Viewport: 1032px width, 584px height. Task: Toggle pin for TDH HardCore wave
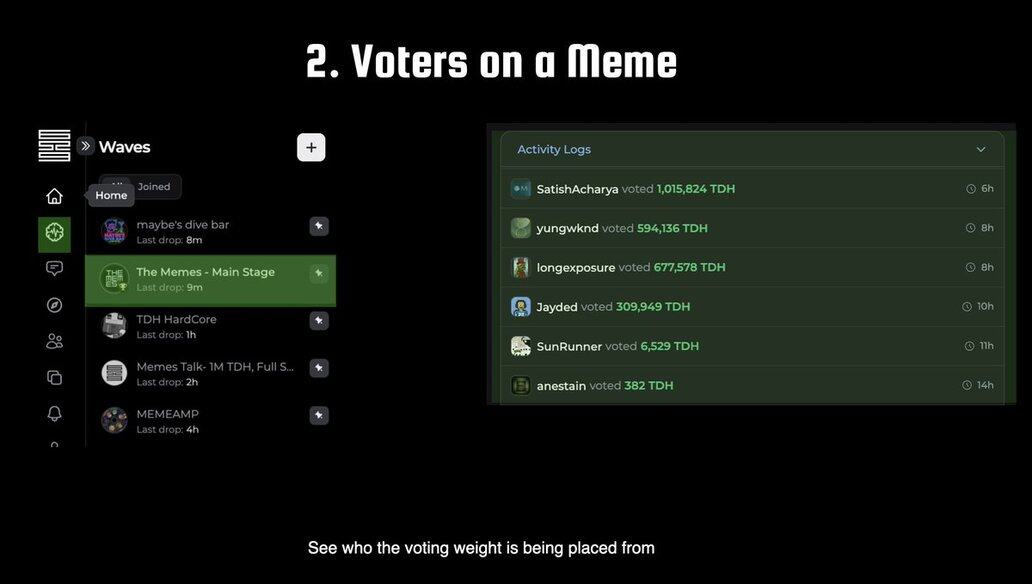319,321
